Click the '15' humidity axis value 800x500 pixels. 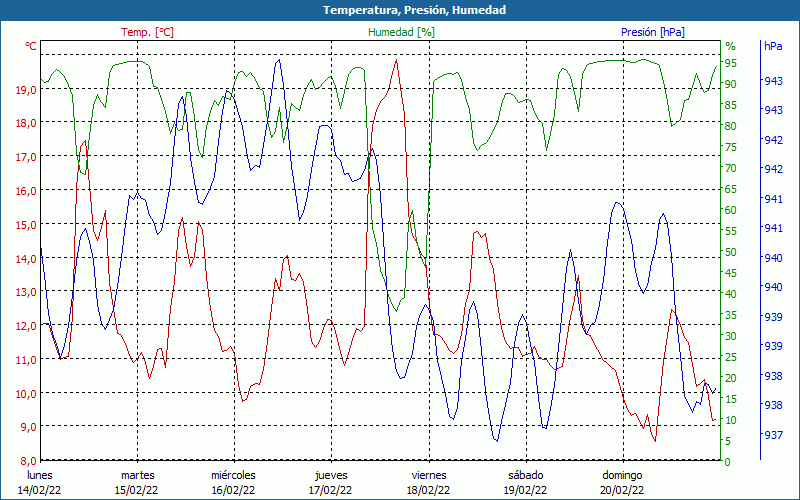(x=730, y=399)
